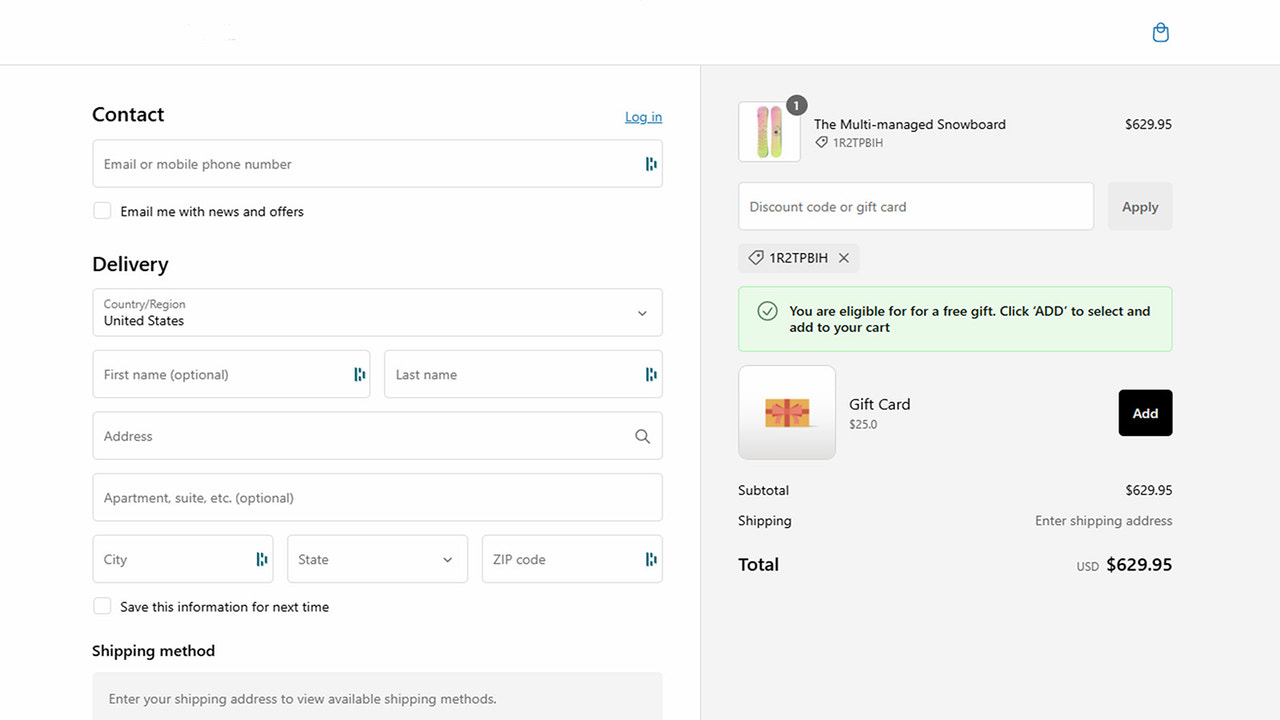Viewport: 1280px width, 720px height.
Task: Check Save this information for next time
Action: [102, 606]
